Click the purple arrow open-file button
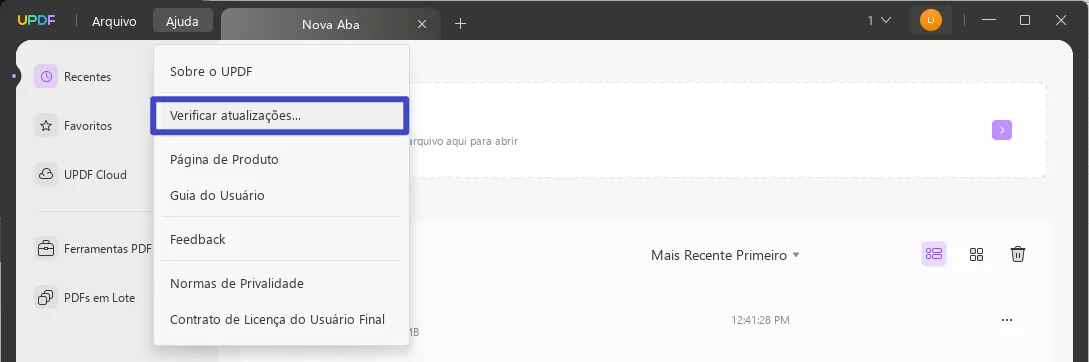The height and width of the screenshot is (362, 1089). click(x=1001, y=130)
